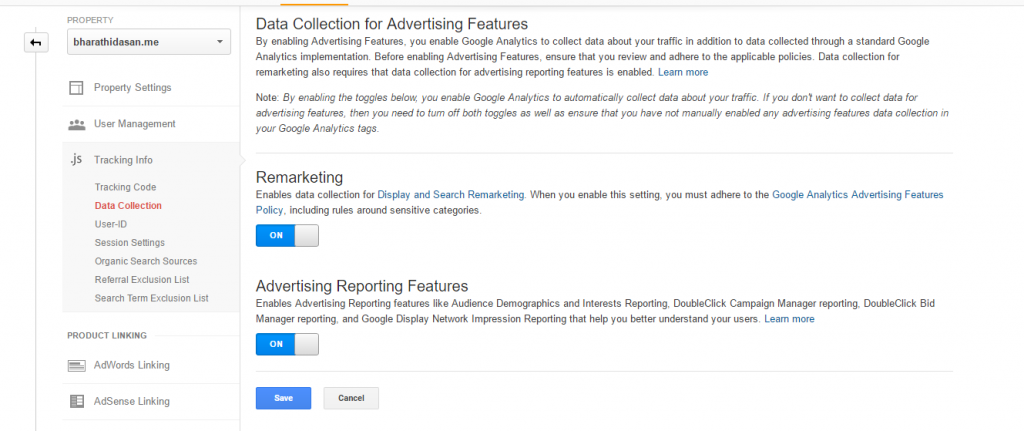Click the AdWords Linking icon
The height and width of the screenshot is (431, 1024).
[76, 366]
